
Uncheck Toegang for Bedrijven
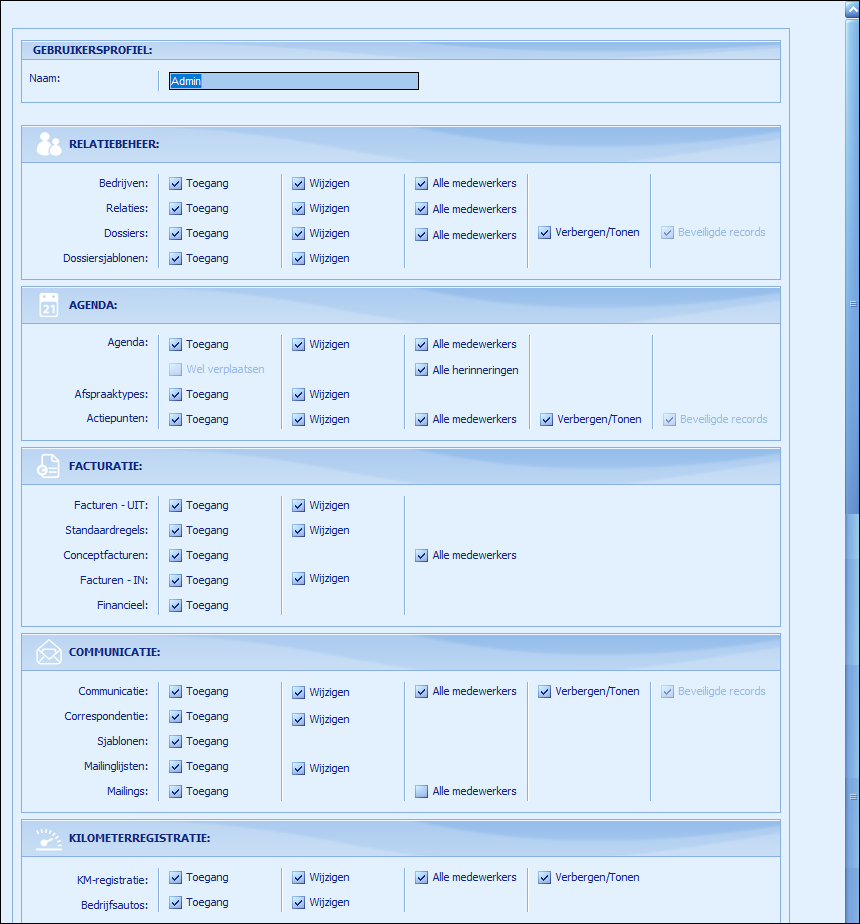tap(176, 184)
